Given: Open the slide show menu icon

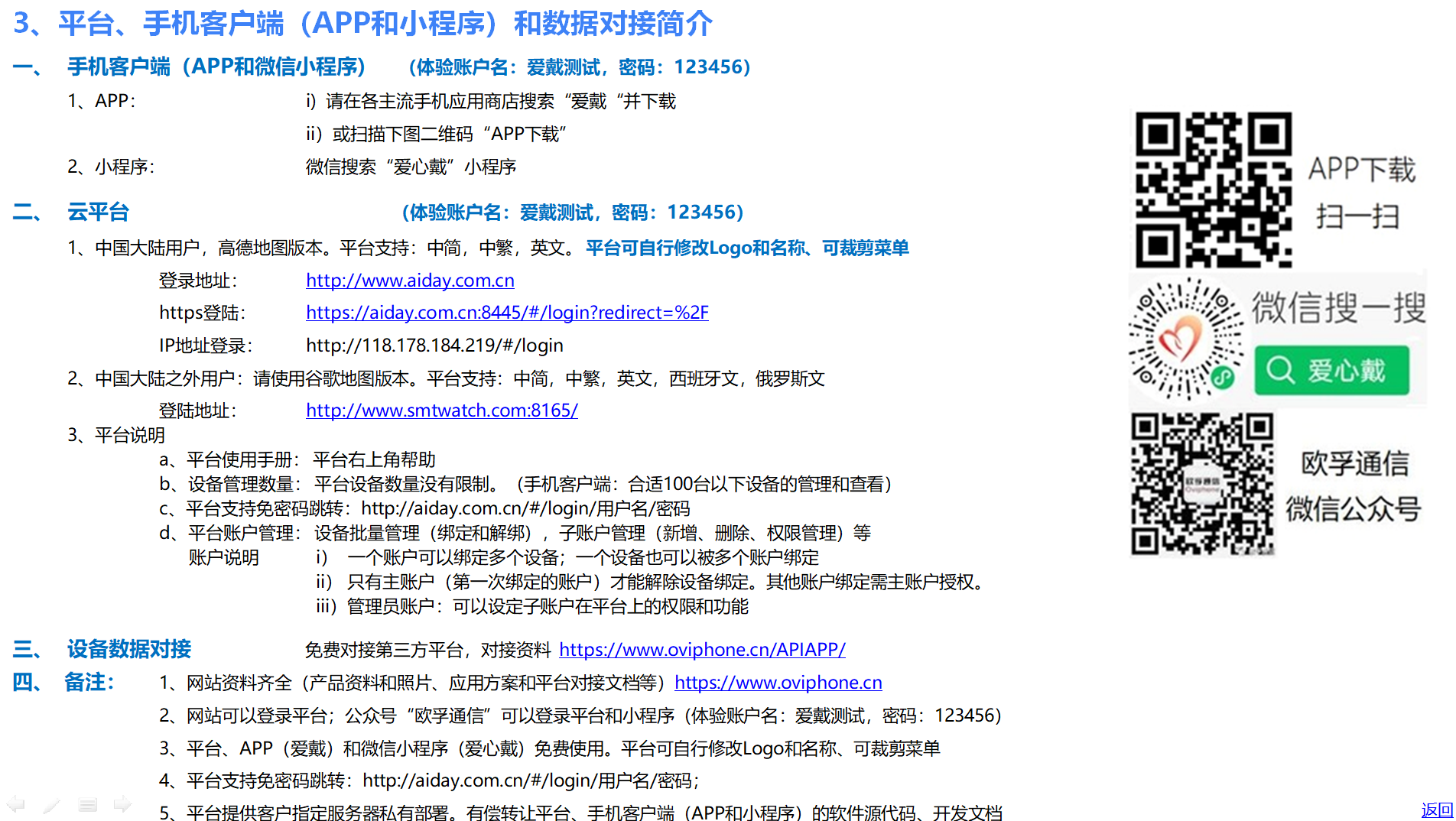Looking at the screenshot, I should point(87,804).
